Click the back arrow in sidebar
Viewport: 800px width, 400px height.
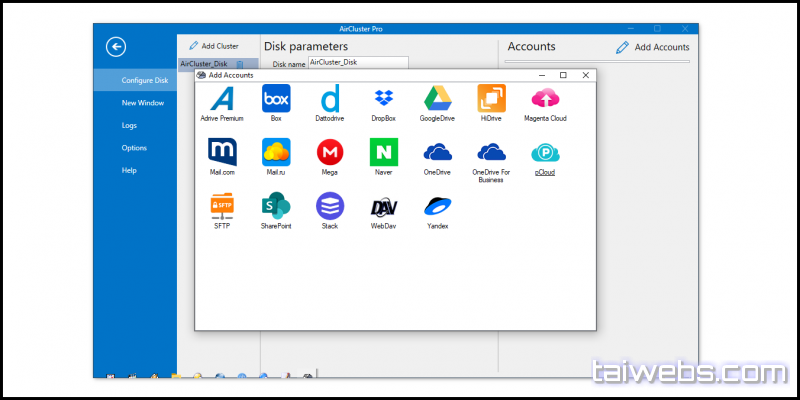117,46
